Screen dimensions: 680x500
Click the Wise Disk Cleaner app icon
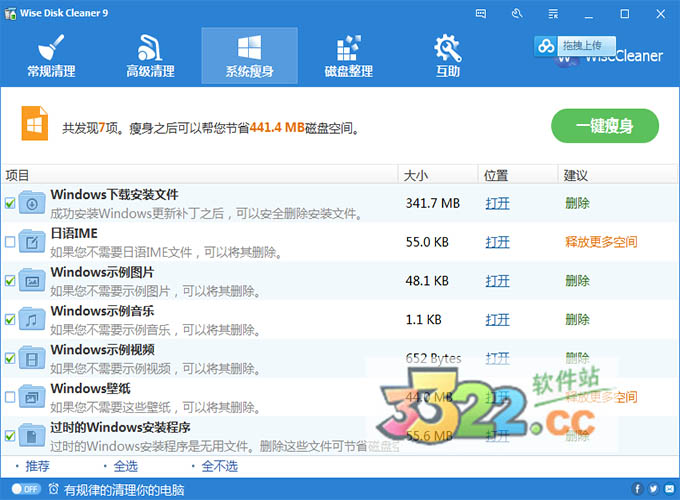[x=10, y=13]
